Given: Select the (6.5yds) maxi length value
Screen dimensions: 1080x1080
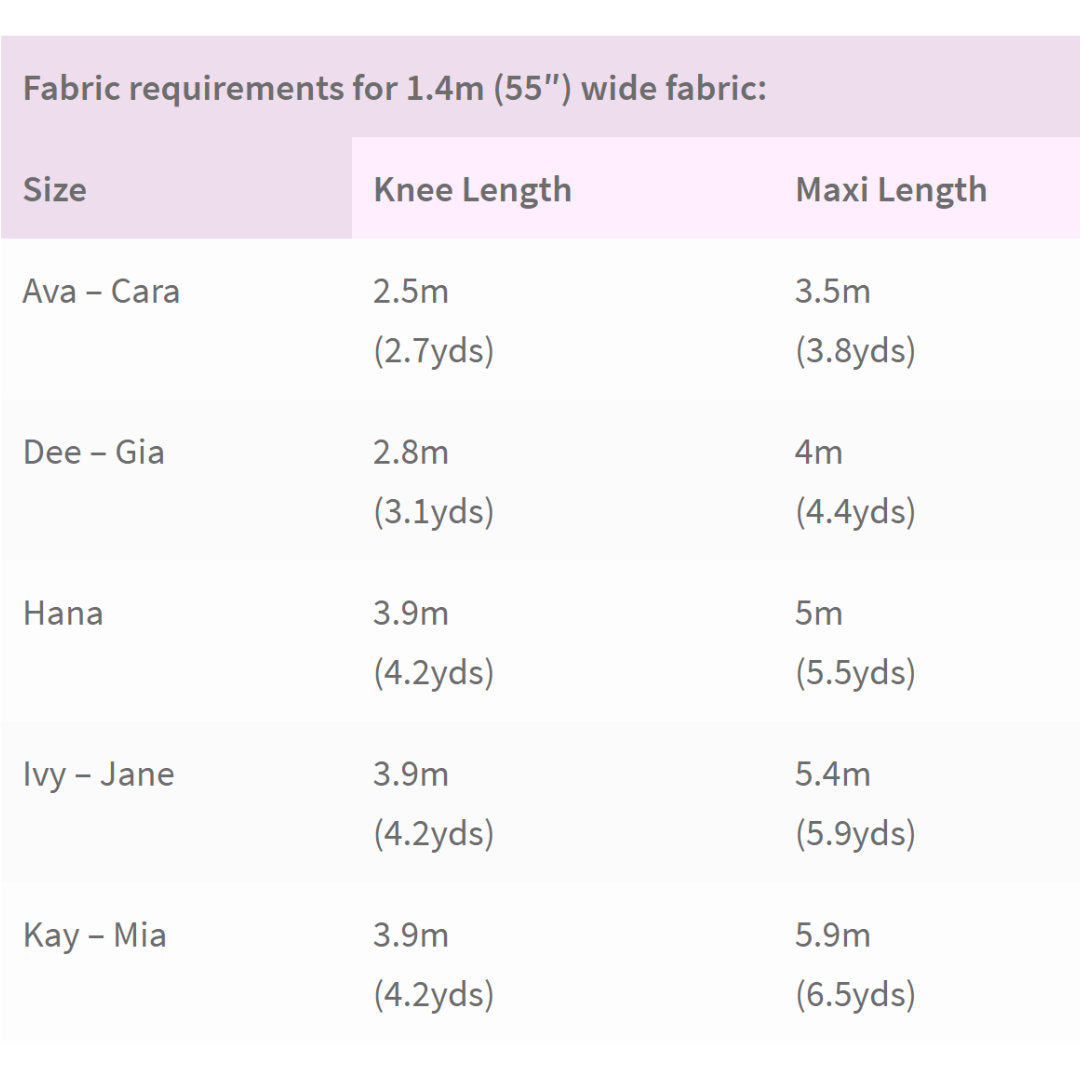Looking at the screenshot, I should click(x=856, y=994).
